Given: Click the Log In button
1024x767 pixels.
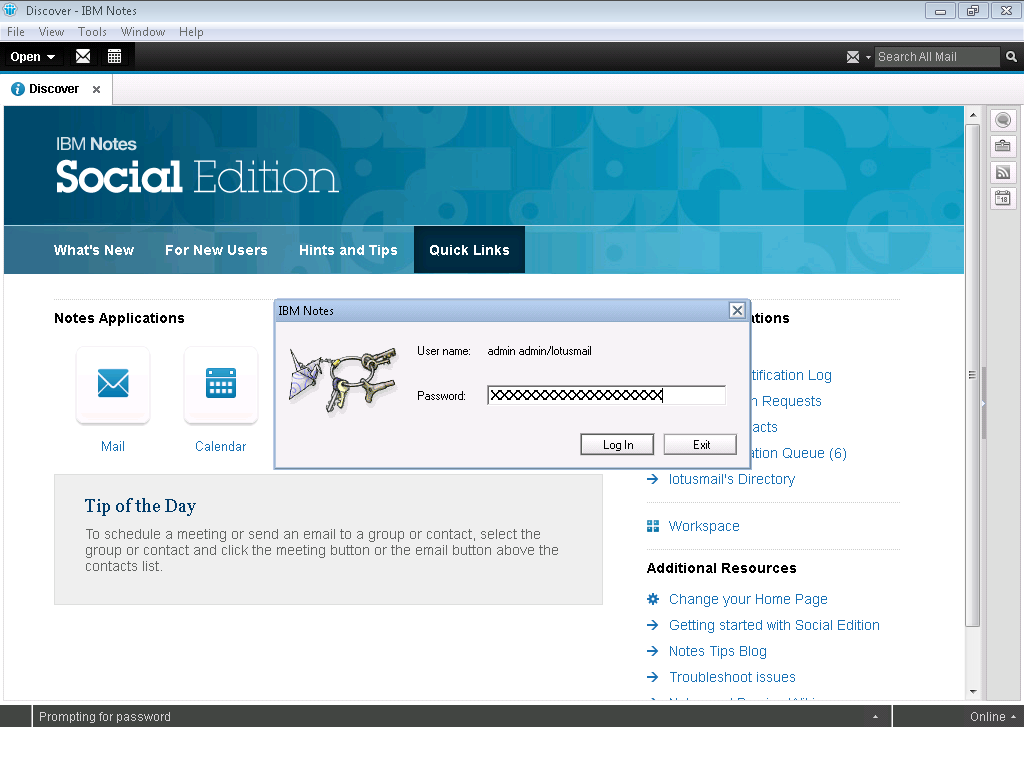Looking at the screenshot, I should [x=617, y=445].
